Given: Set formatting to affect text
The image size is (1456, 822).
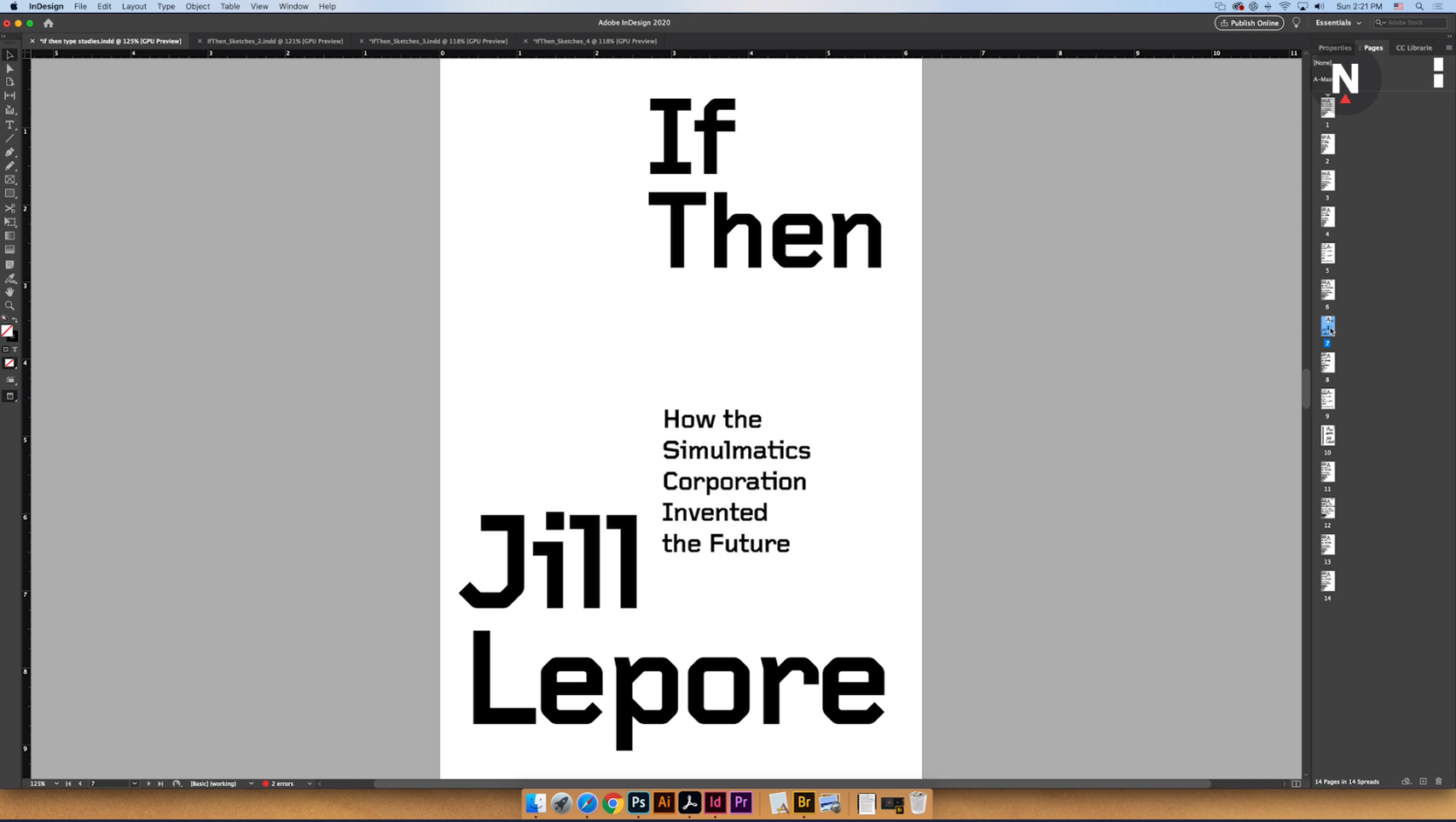Looking at the screenshot, I should [15, 350].
